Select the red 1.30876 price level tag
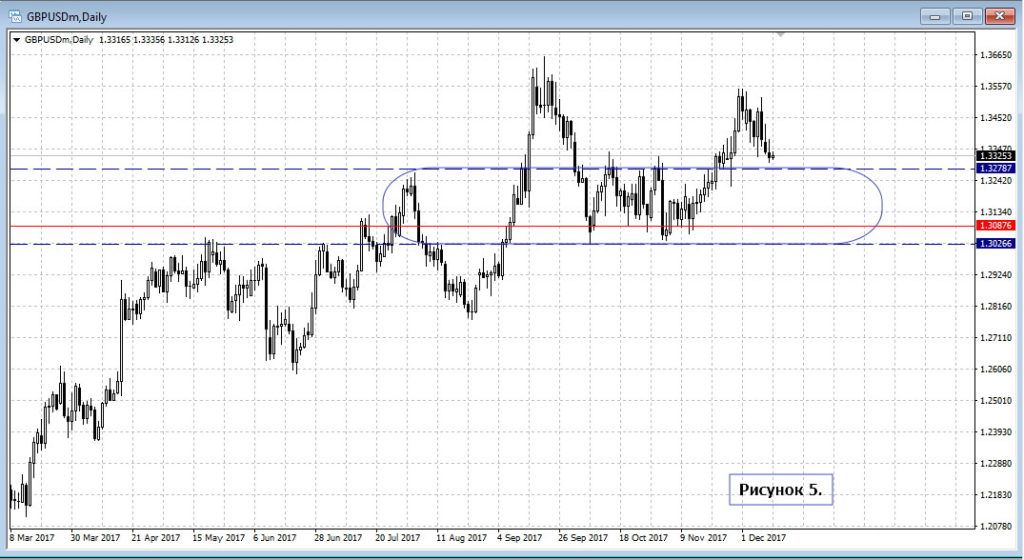This screenshot has width=1024, height=560. click(x=997, y=227)
